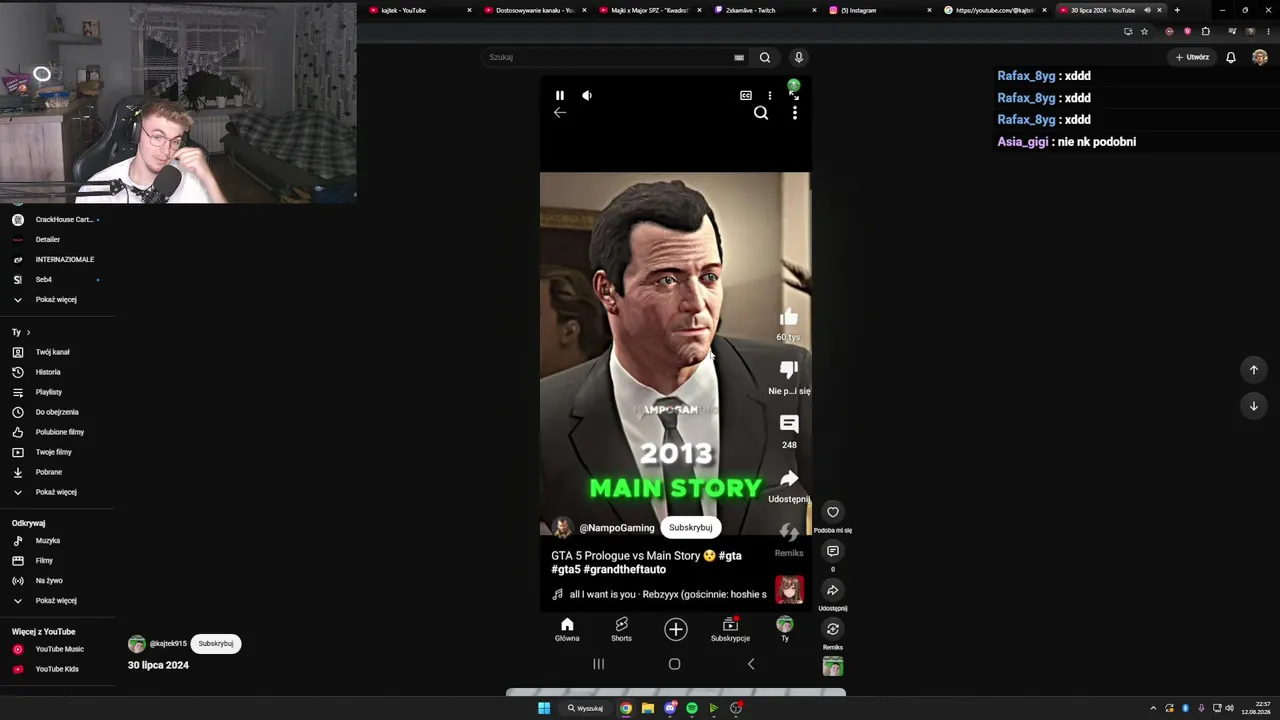Open the outer comments button showing 0

click(832, 551)
